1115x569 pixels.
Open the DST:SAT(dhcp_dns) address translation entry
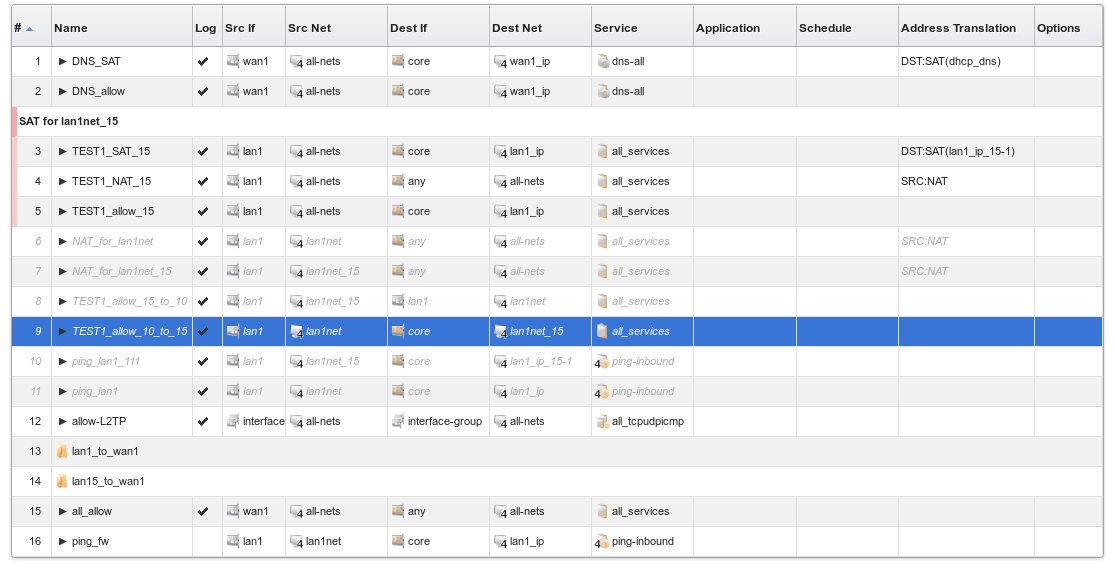point(951,61)
